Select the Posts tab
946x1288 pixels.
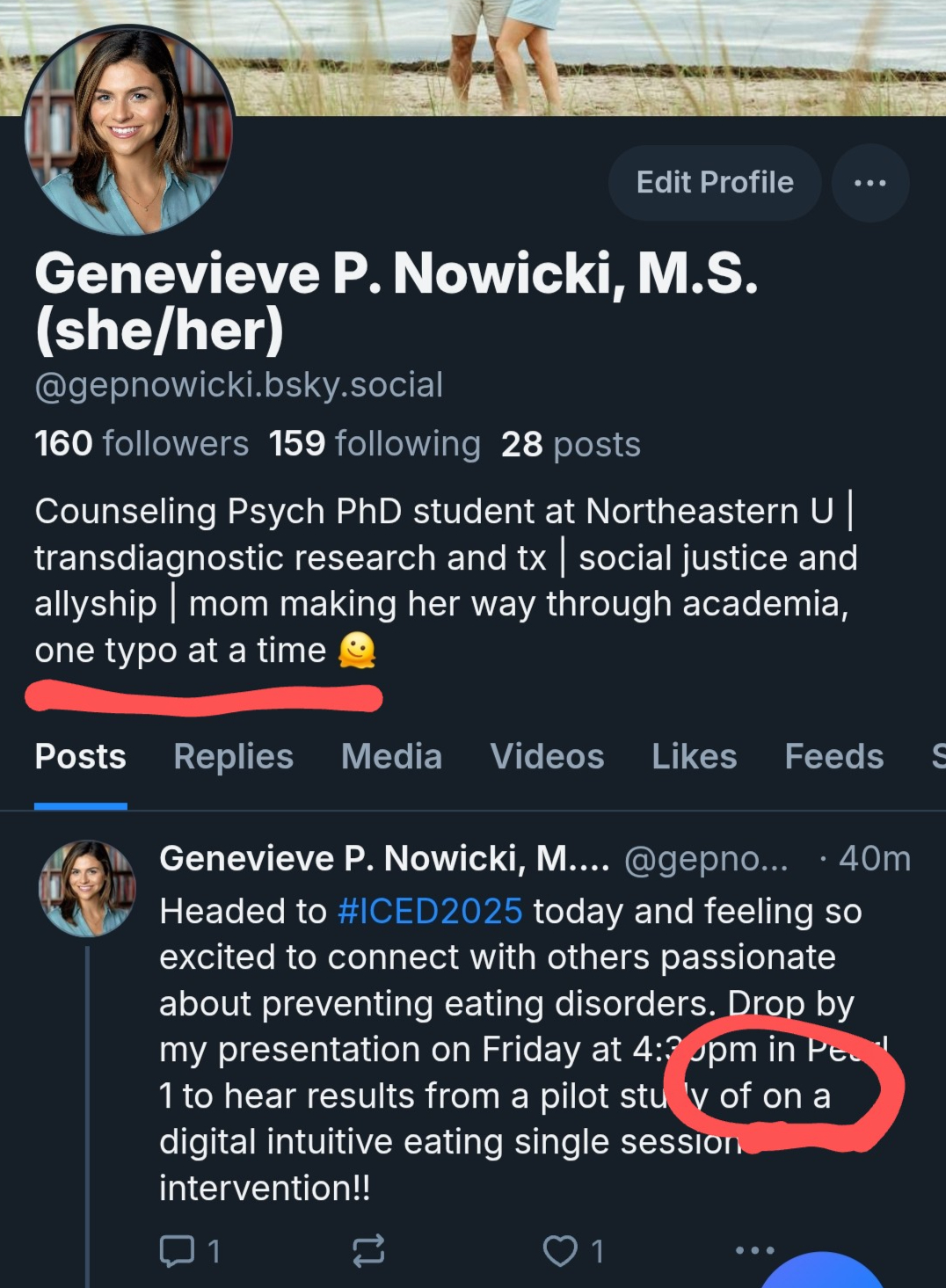(x=80, y=757)
